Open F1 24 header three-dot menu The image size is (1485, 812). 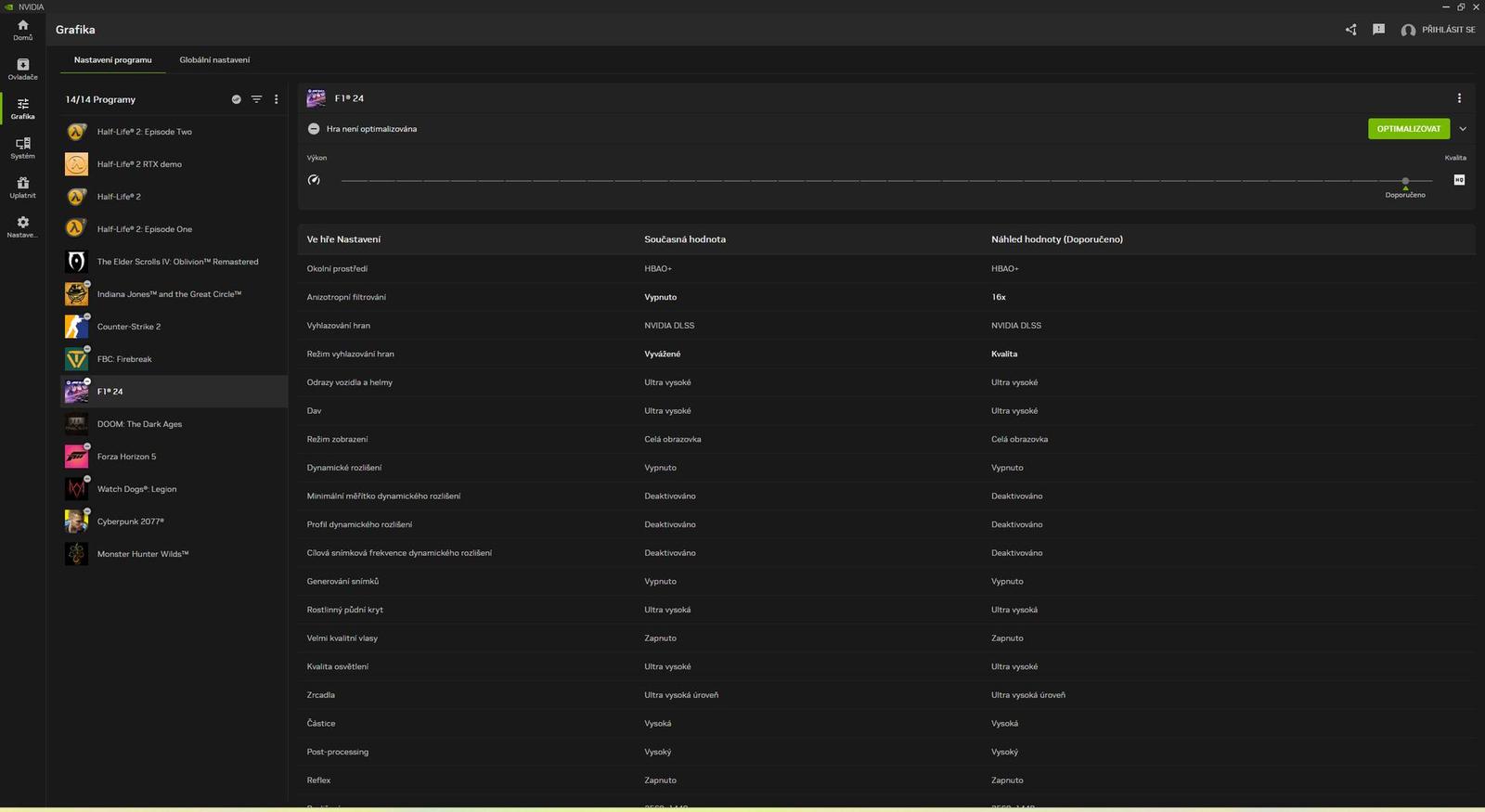pos(1459,98)
